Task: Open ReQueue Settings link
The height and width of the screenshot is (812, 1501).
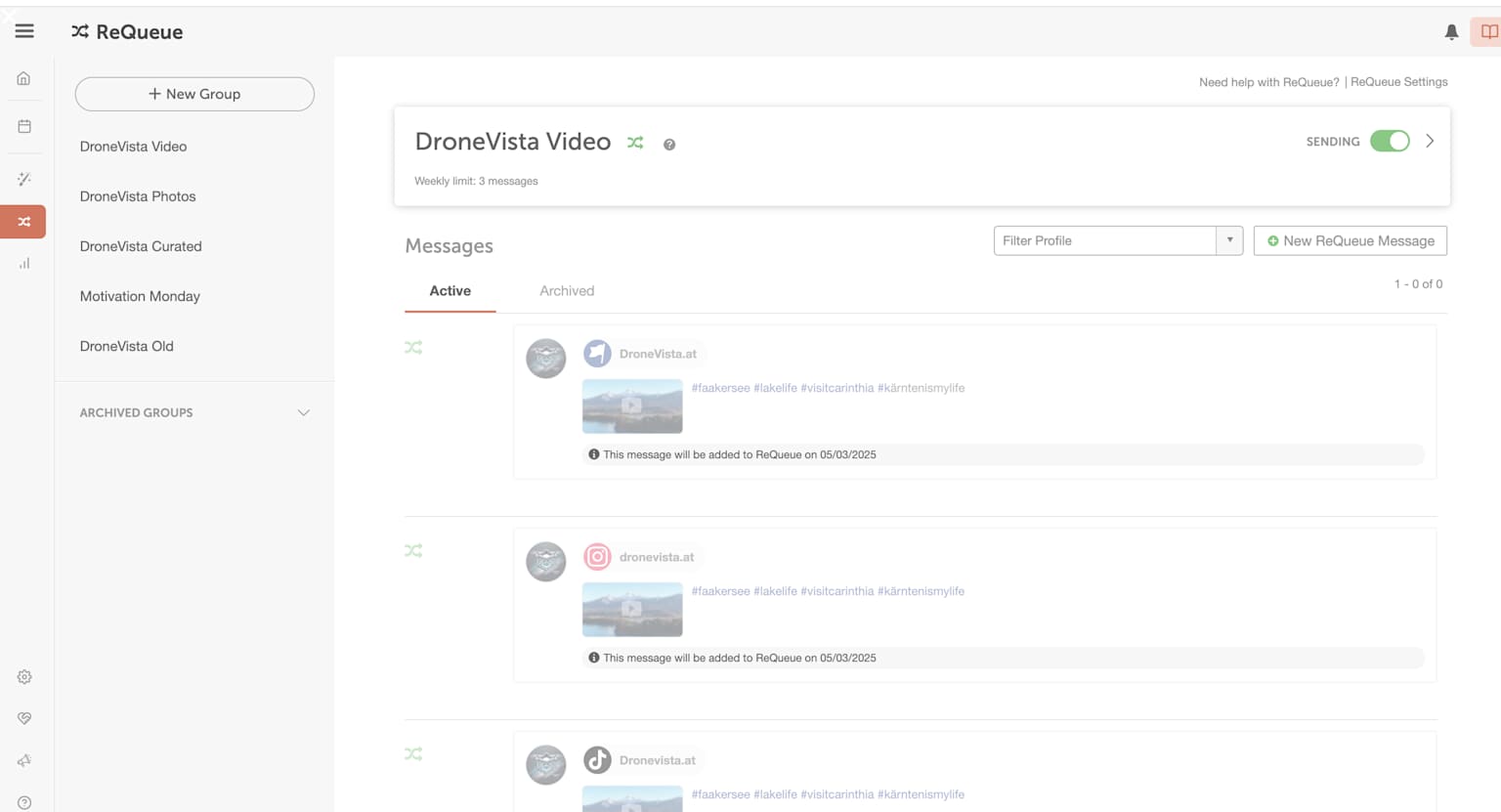Action: click(1399, 82)
